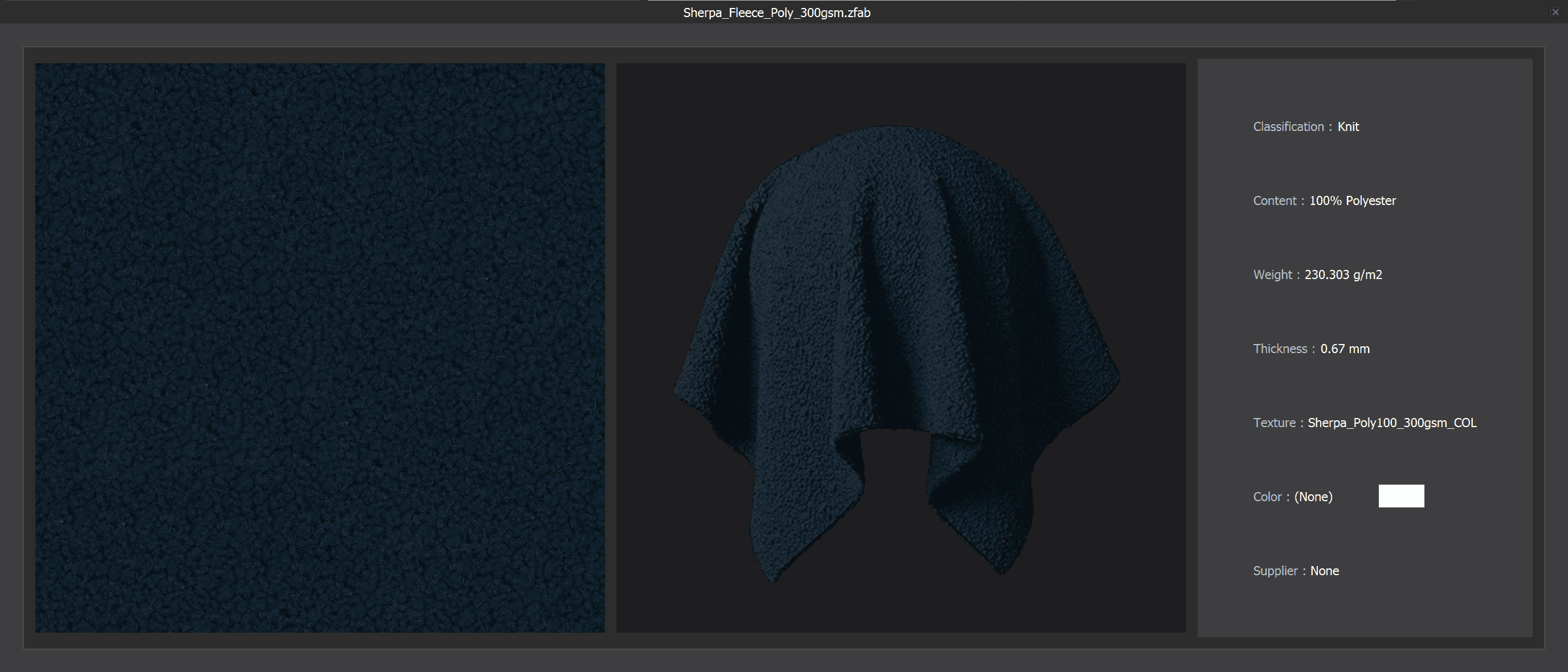Select the Classification value Knit
Viewport: 1568px width, 672px height.
click(1348, 126)
